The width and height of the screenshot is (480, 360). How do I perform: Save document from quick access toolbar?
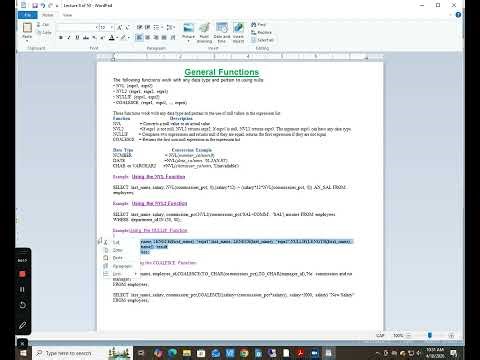(x=35, y=5)
